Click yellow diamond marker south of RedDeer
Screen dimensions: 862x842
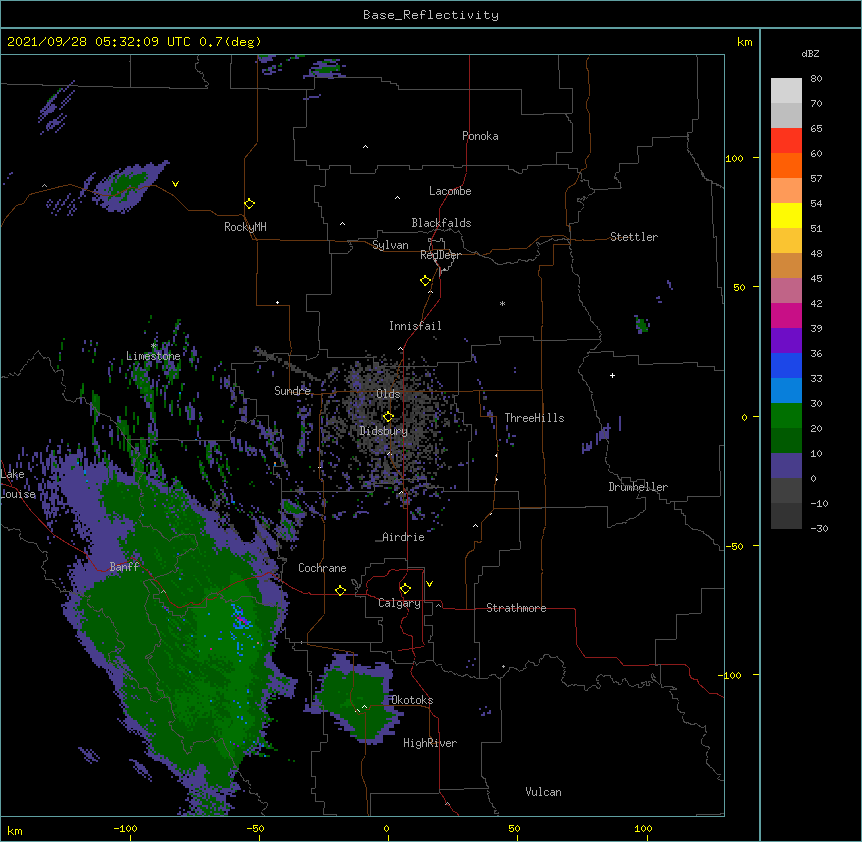425,280
